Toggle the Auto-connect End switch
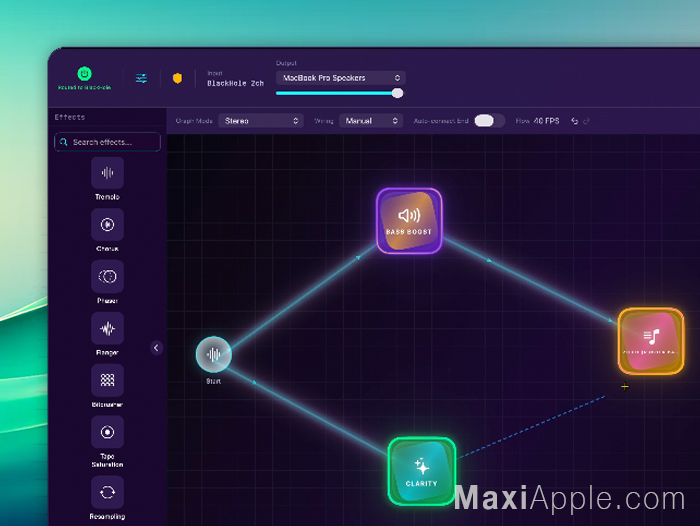This screenshot has width=700, height=526. click(x=489, y=121)
